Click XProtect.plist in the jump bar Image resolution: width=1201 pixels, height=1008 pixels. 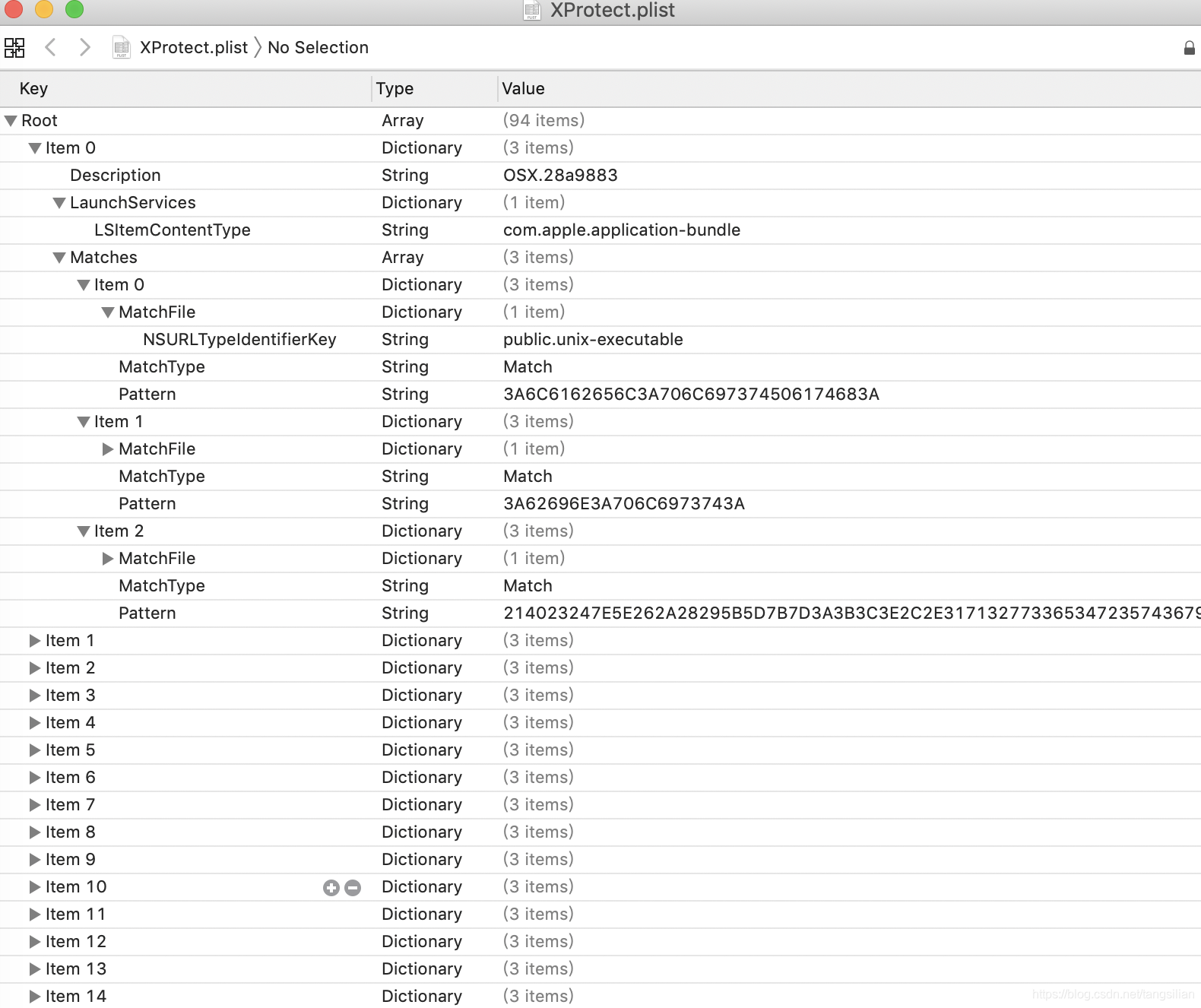click(194, 48)
